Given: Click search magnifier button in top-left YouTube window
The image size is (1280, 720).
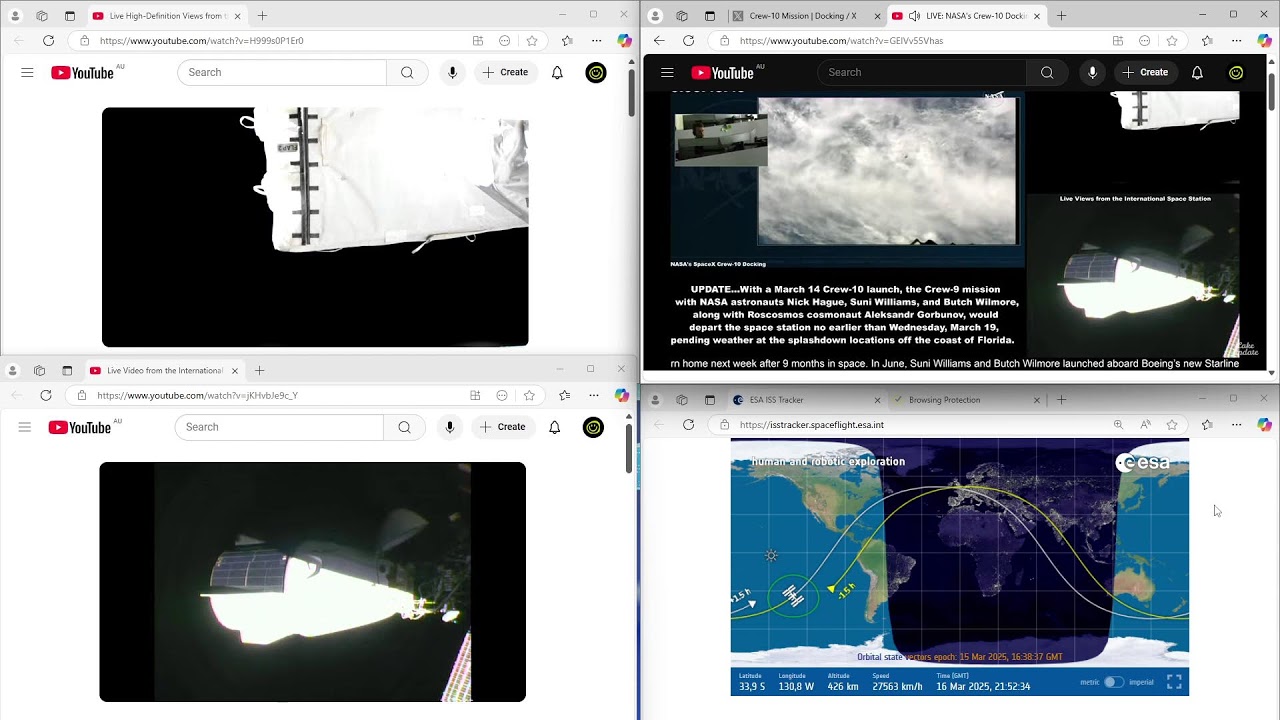Looking at the screenshot, I should click(407, 72).
